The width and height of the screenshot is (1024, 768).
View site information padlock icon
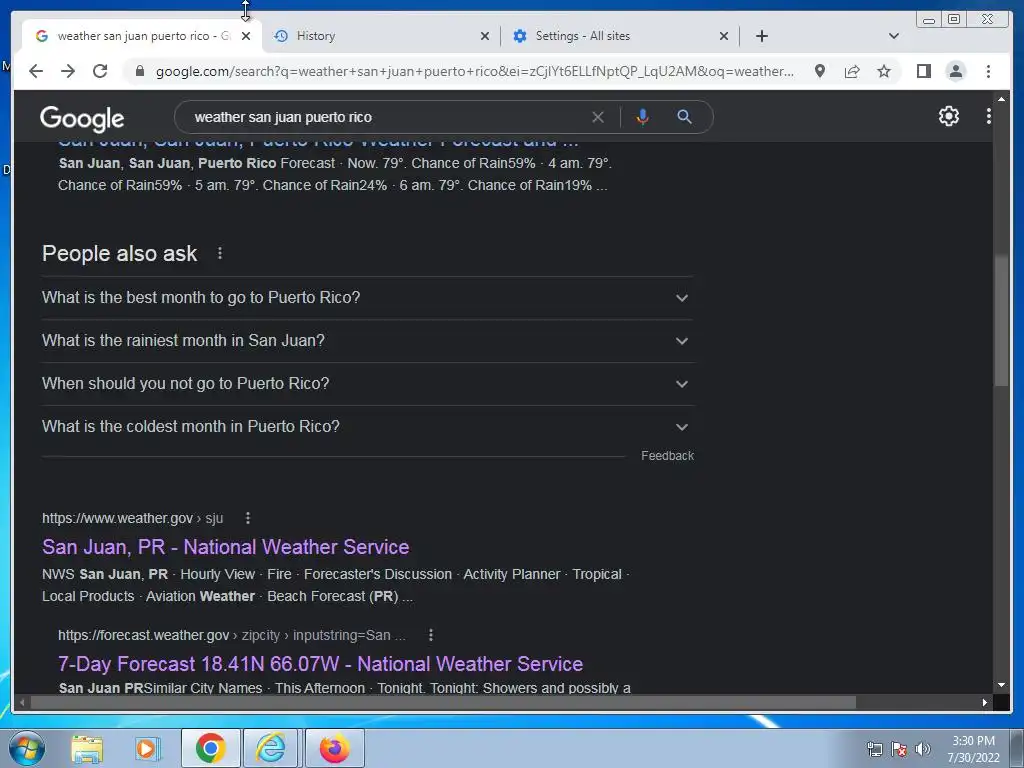pos(139,71)
